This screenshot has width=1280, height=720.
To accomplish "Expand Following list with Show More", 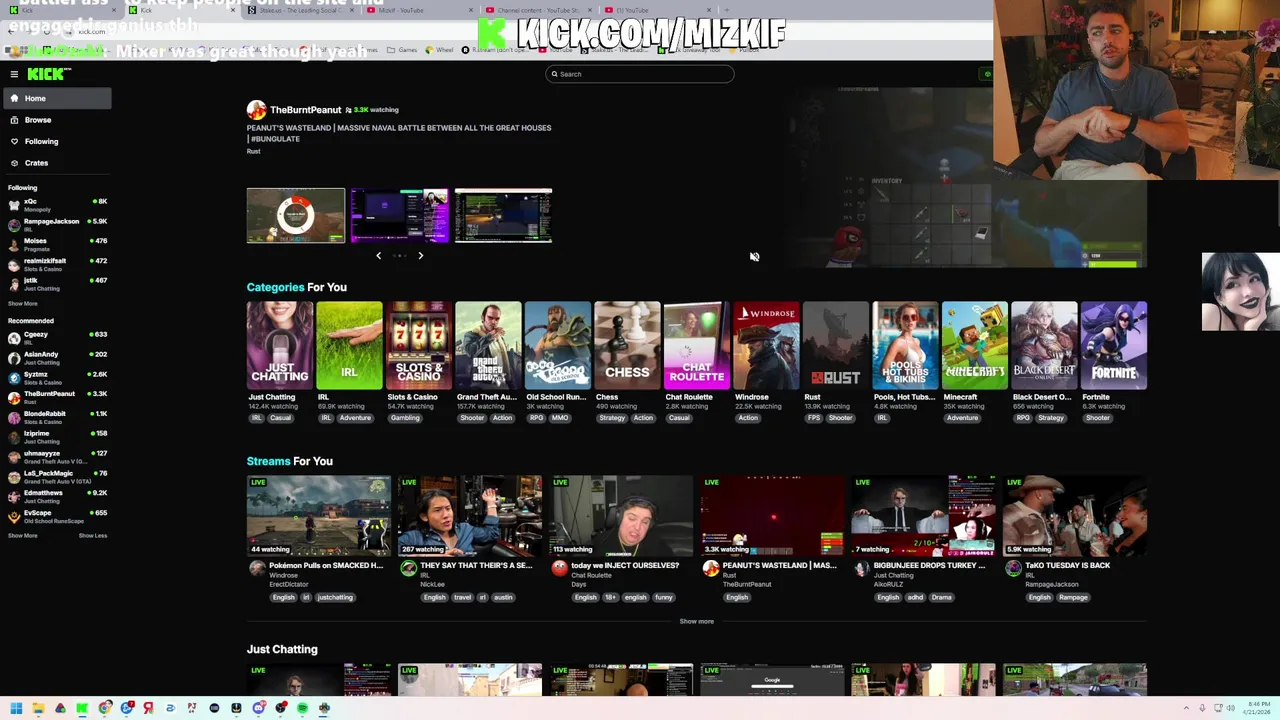I will [23, 303].
